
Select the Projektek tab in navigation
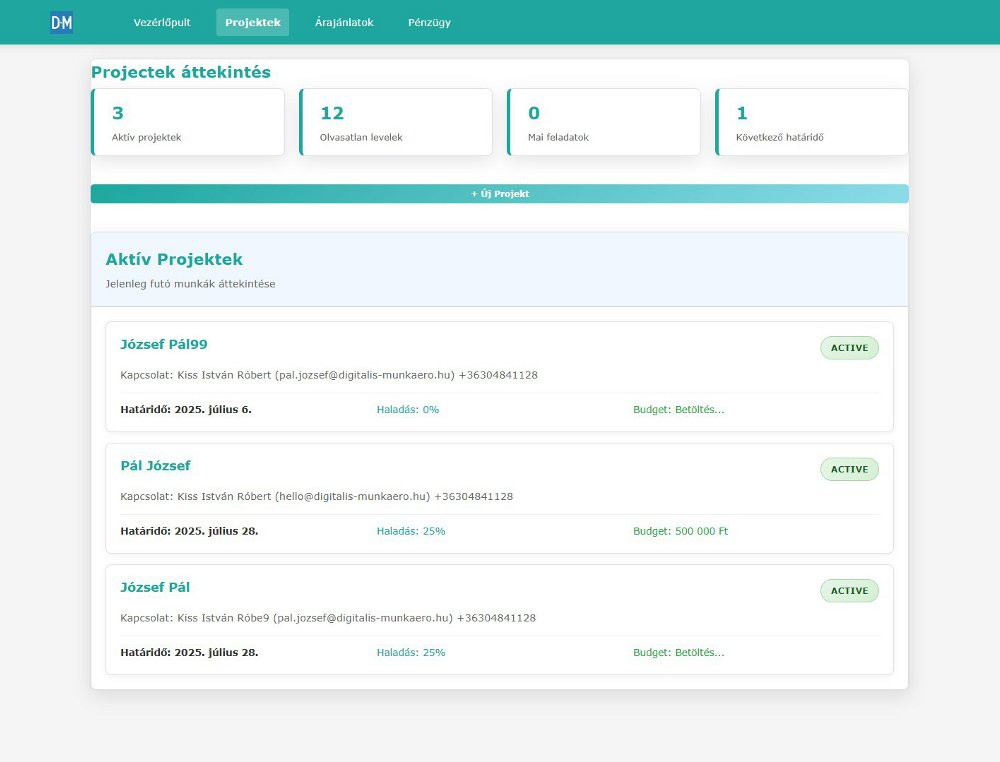[253, 22]
